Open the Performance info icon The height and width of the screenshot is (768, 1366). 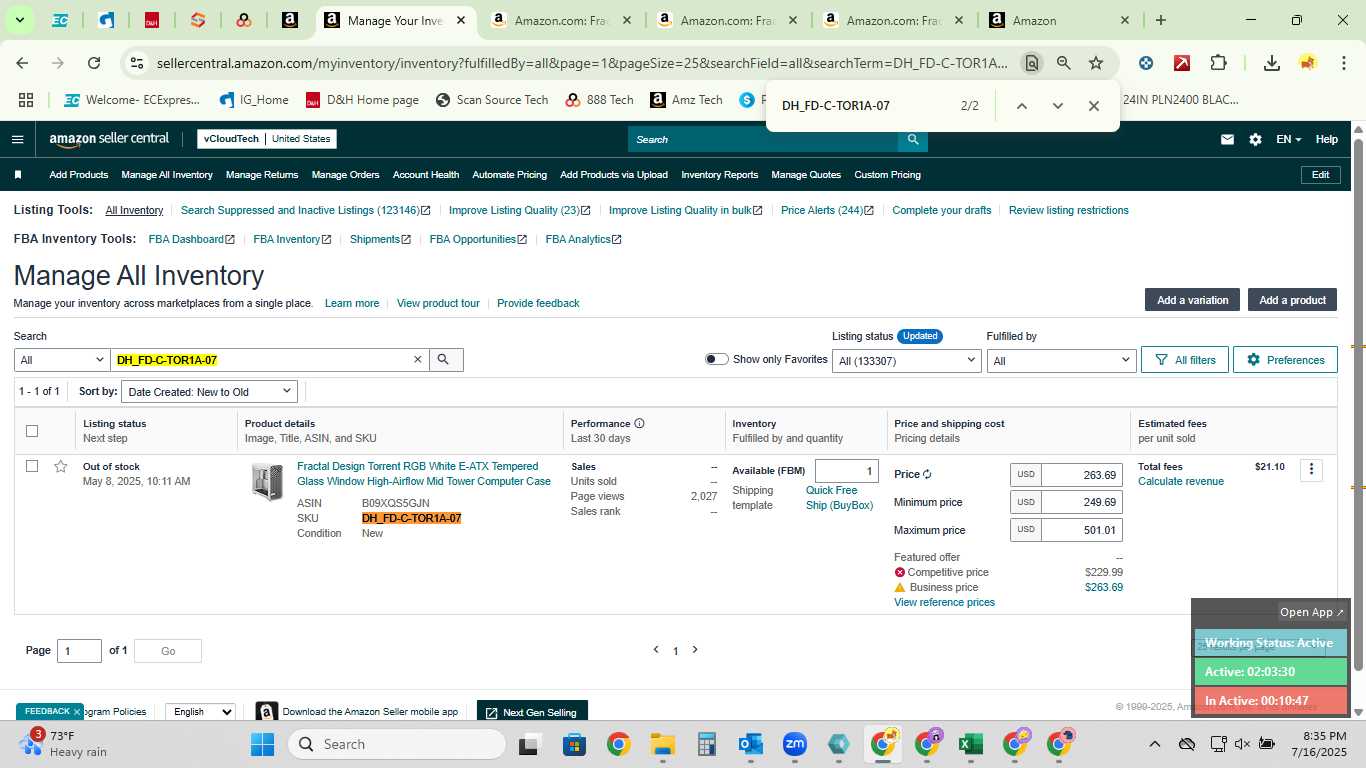point(640,424)
